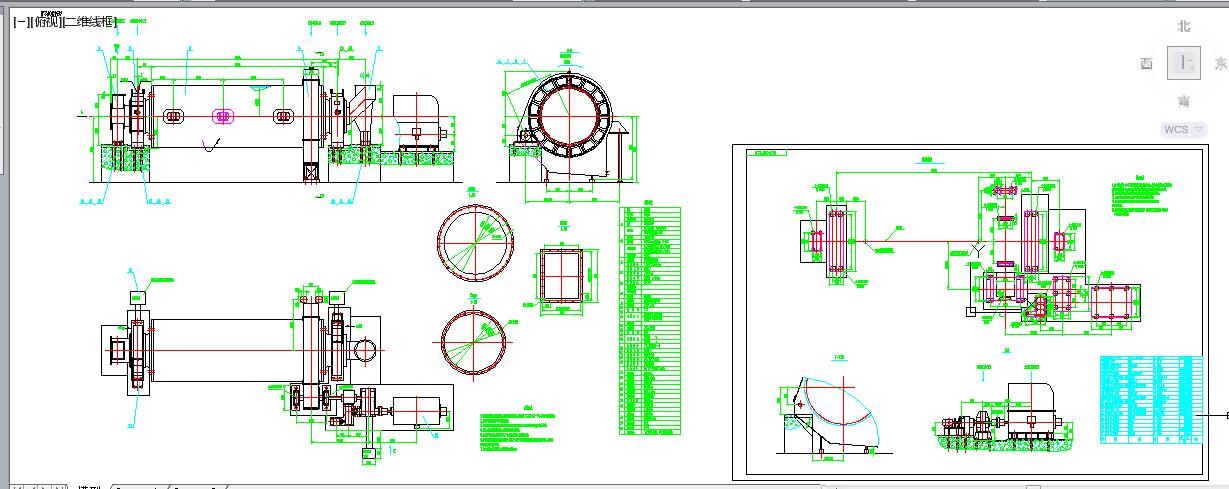Select the cyan title block table in layout sheet
The height and width of the screenshot is (489, 1229).
tap(1150, 399)
